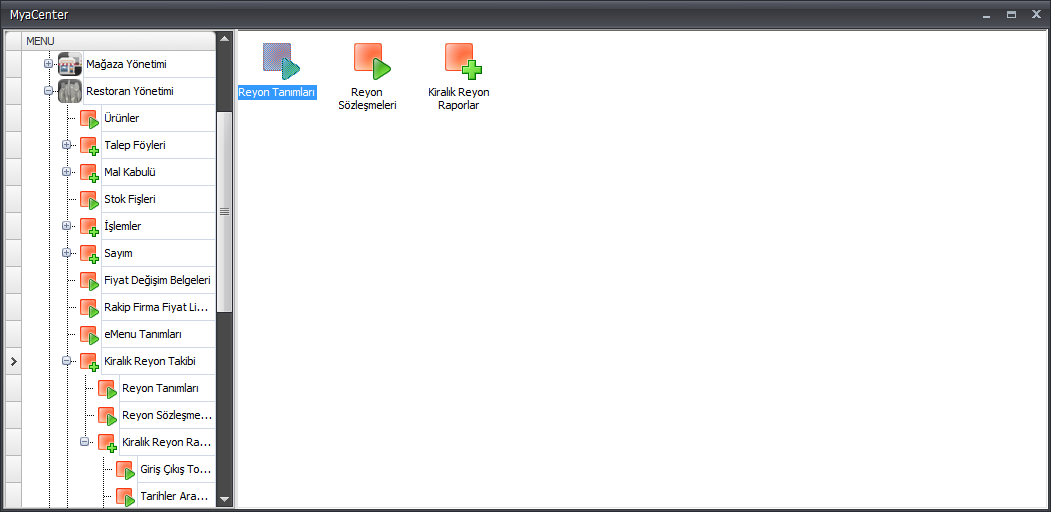Click the icon next to Mal Kabulü
The height and width of the screenshot is (512, 1051).
(x=90, y=173)
